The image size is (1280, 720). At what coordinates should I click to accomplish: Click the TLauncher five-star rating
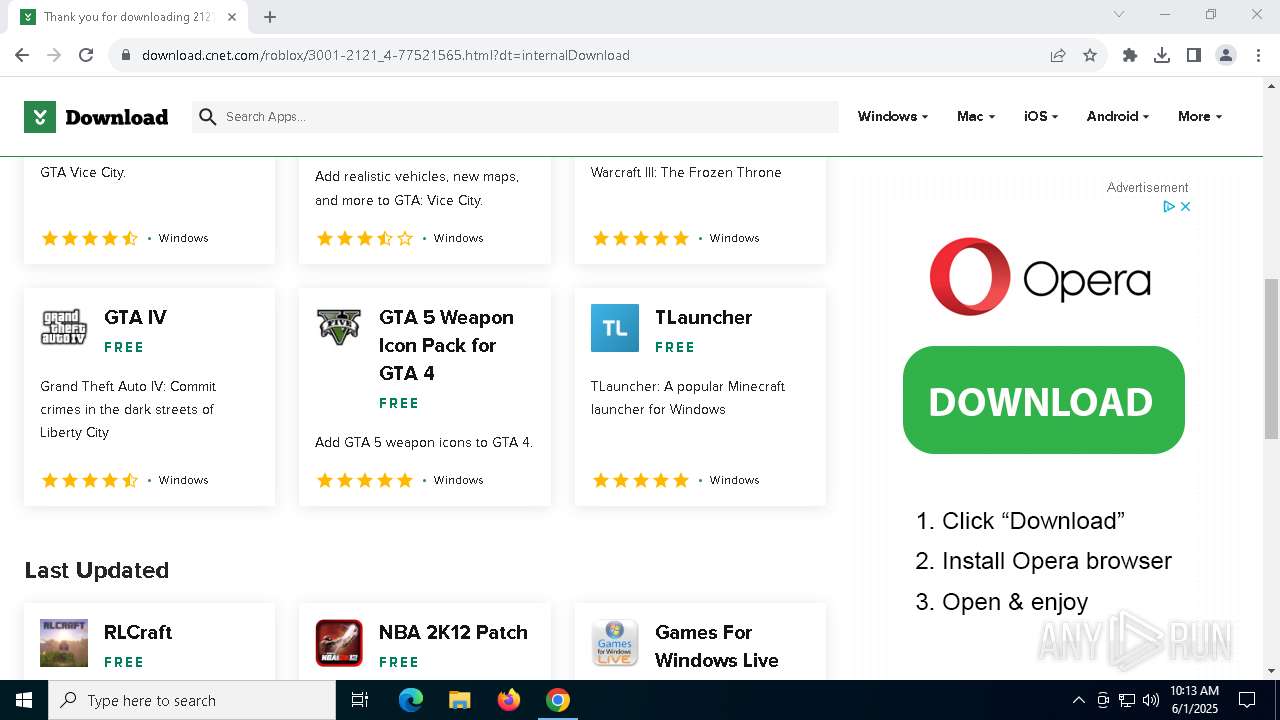pos(640,480)
